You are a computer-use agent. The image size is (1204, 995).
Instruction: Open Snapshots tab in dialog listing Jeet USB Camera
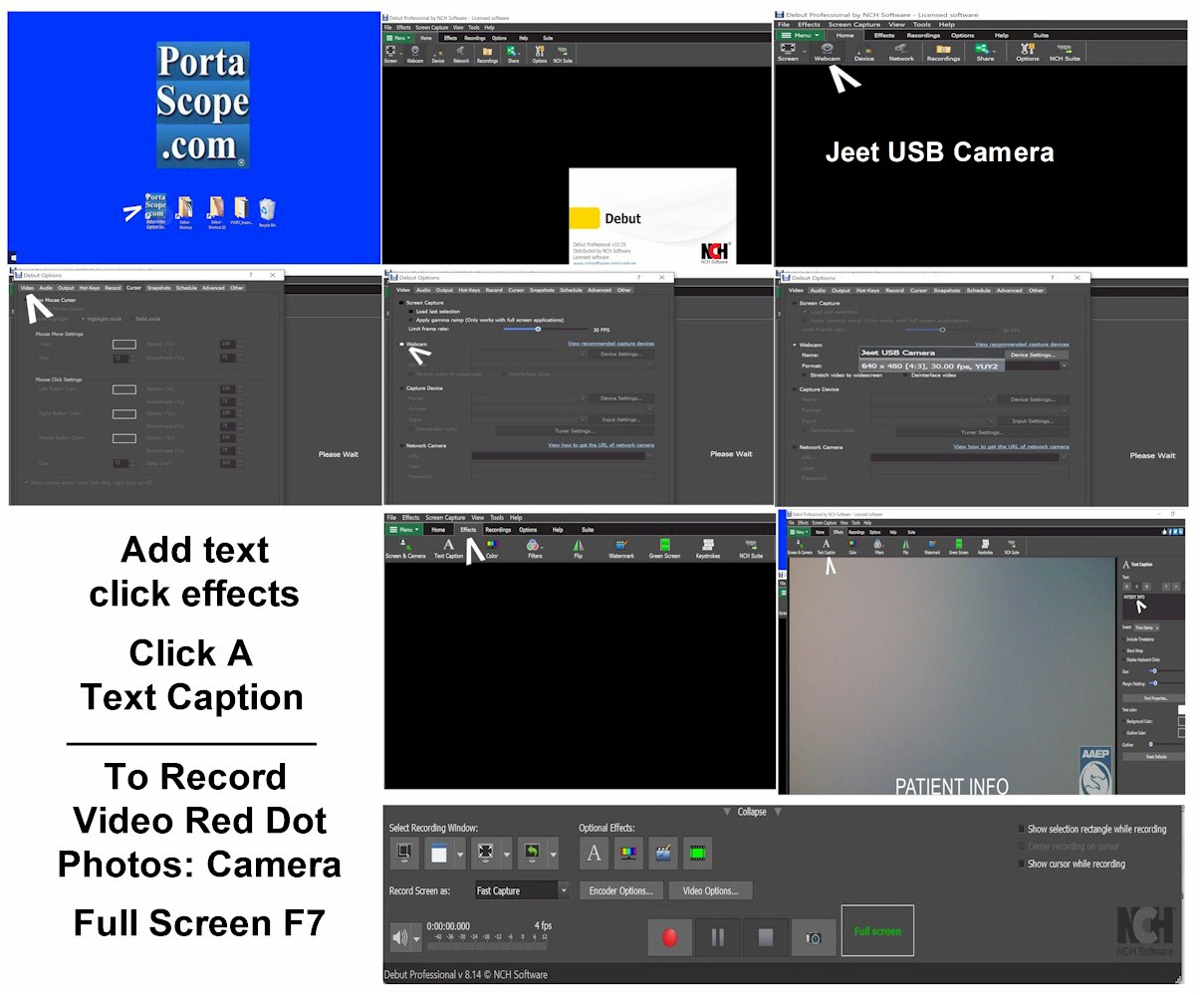[x=947, y=291]
